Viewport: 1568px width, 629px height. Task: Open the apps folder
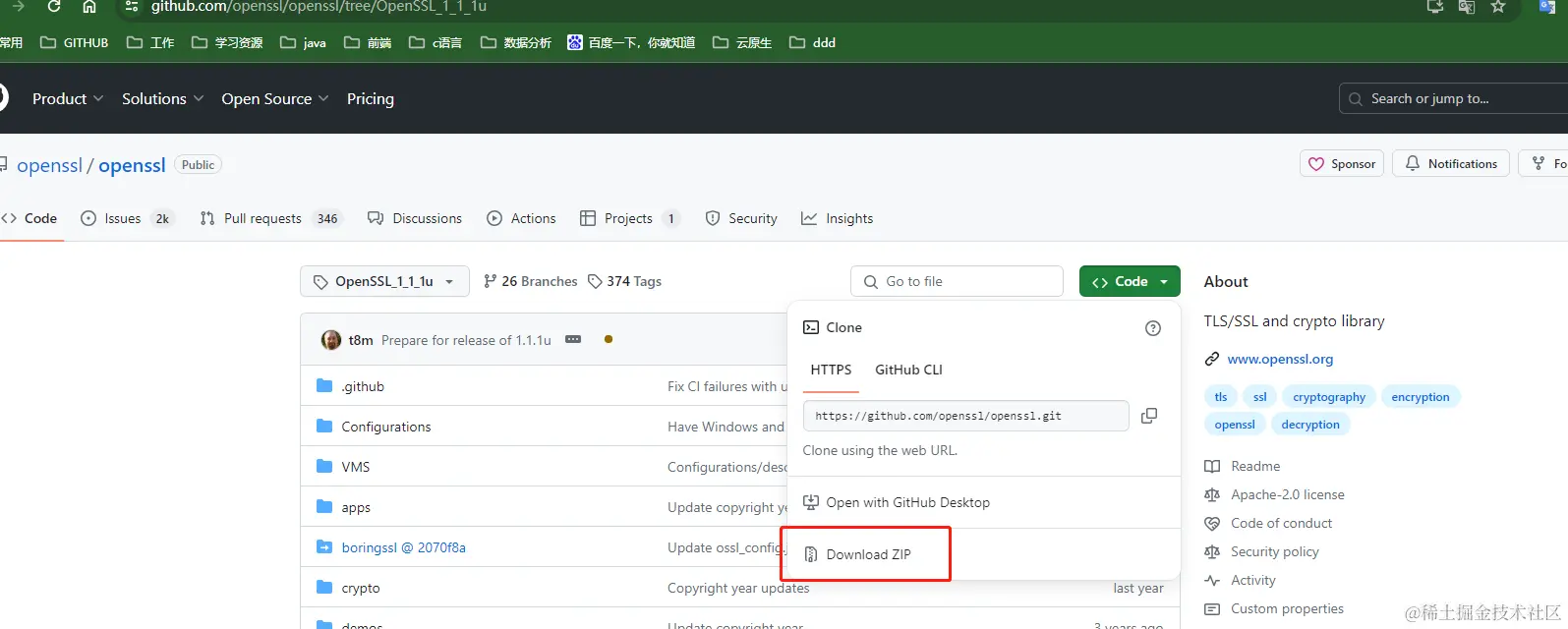pyautogui.click(x=356, y=507)
